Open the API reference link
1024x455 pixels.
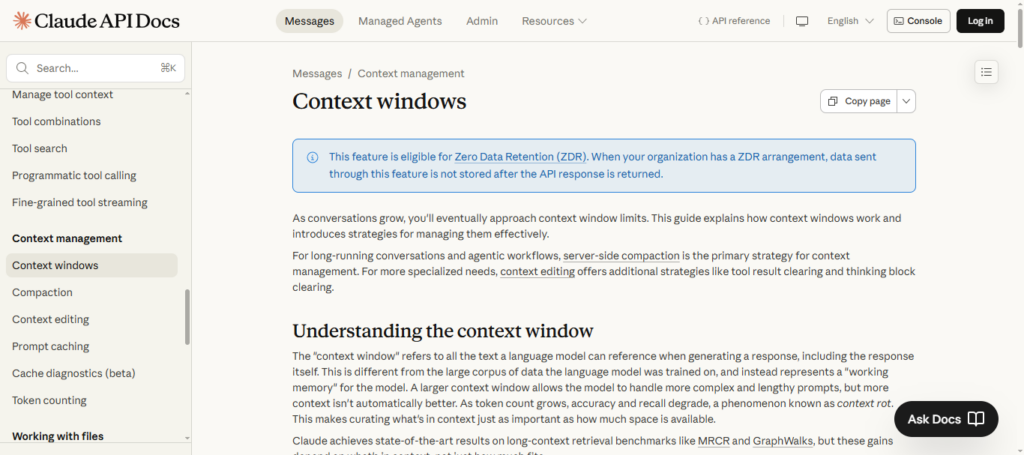734,21
